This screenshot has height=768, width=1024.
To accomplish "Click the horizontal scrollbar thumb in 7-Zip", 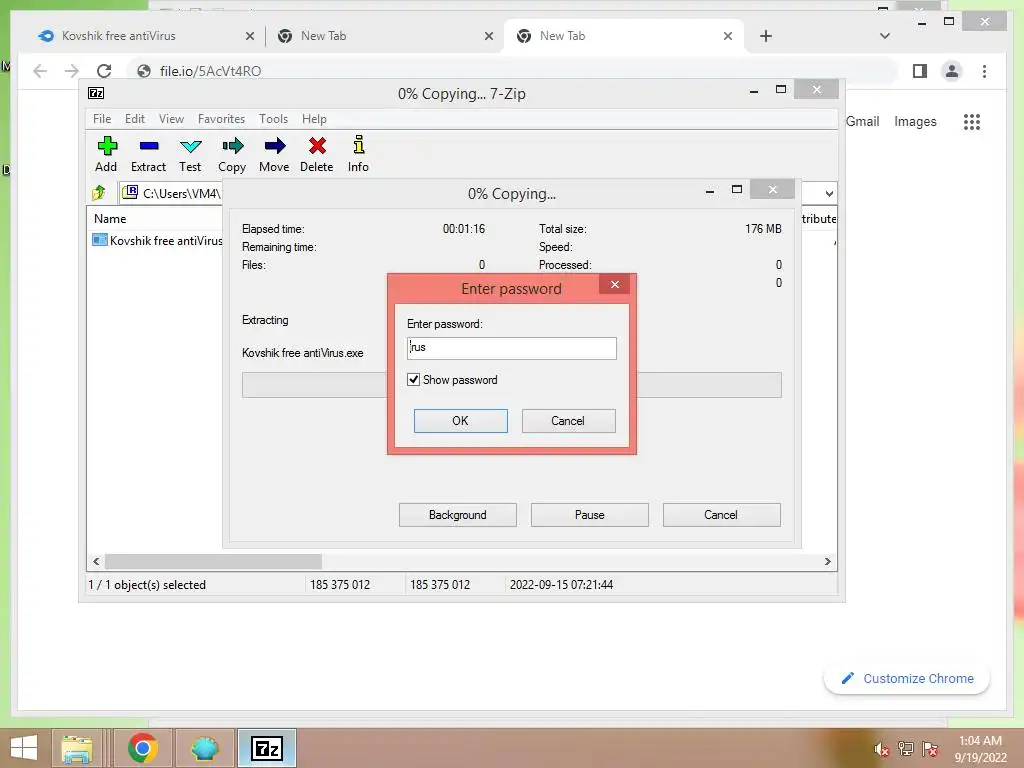I will [x=214, y=562].
